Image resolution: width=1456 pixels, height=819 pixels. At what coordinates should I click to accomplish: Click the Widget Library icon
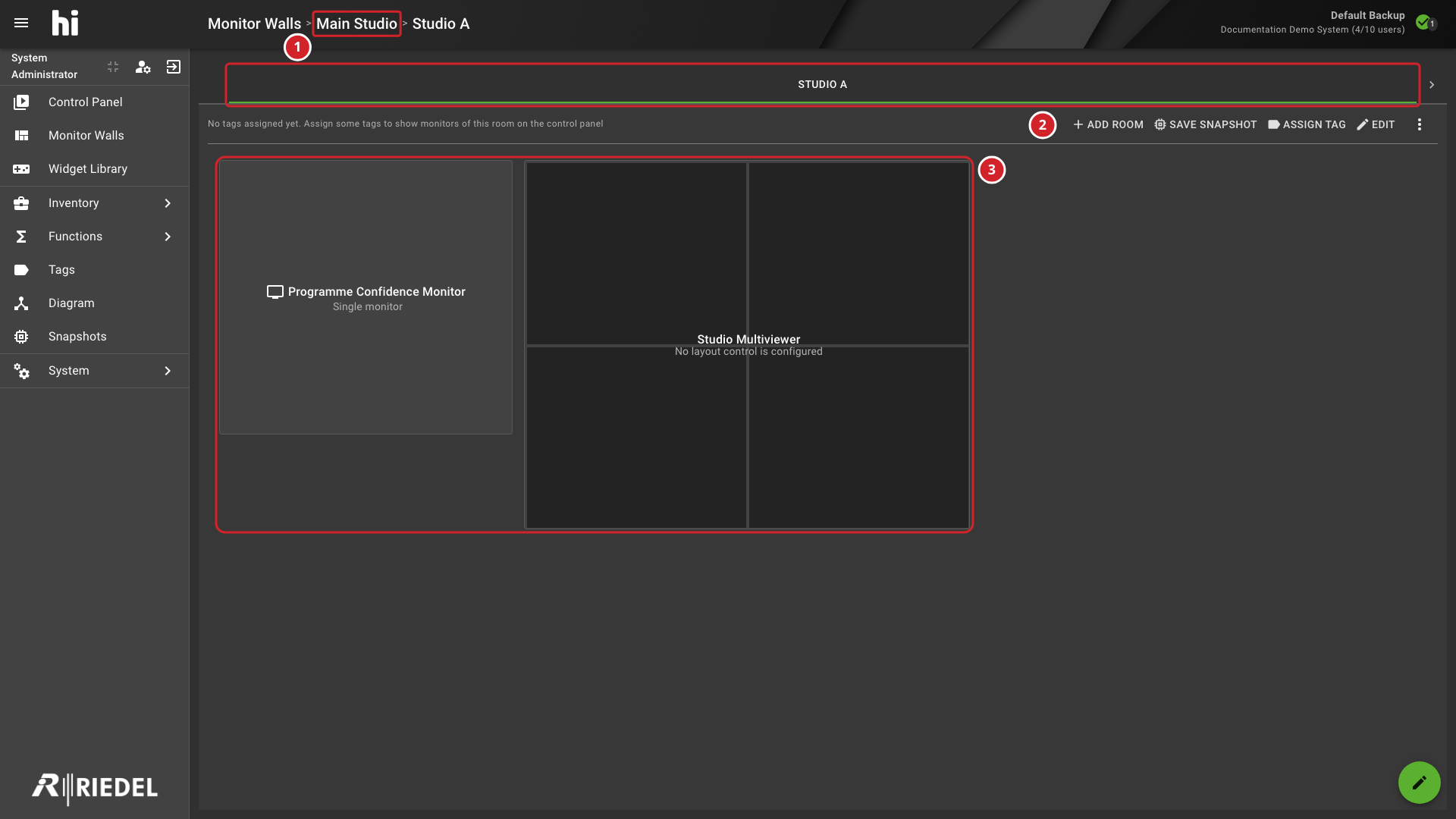21,169
